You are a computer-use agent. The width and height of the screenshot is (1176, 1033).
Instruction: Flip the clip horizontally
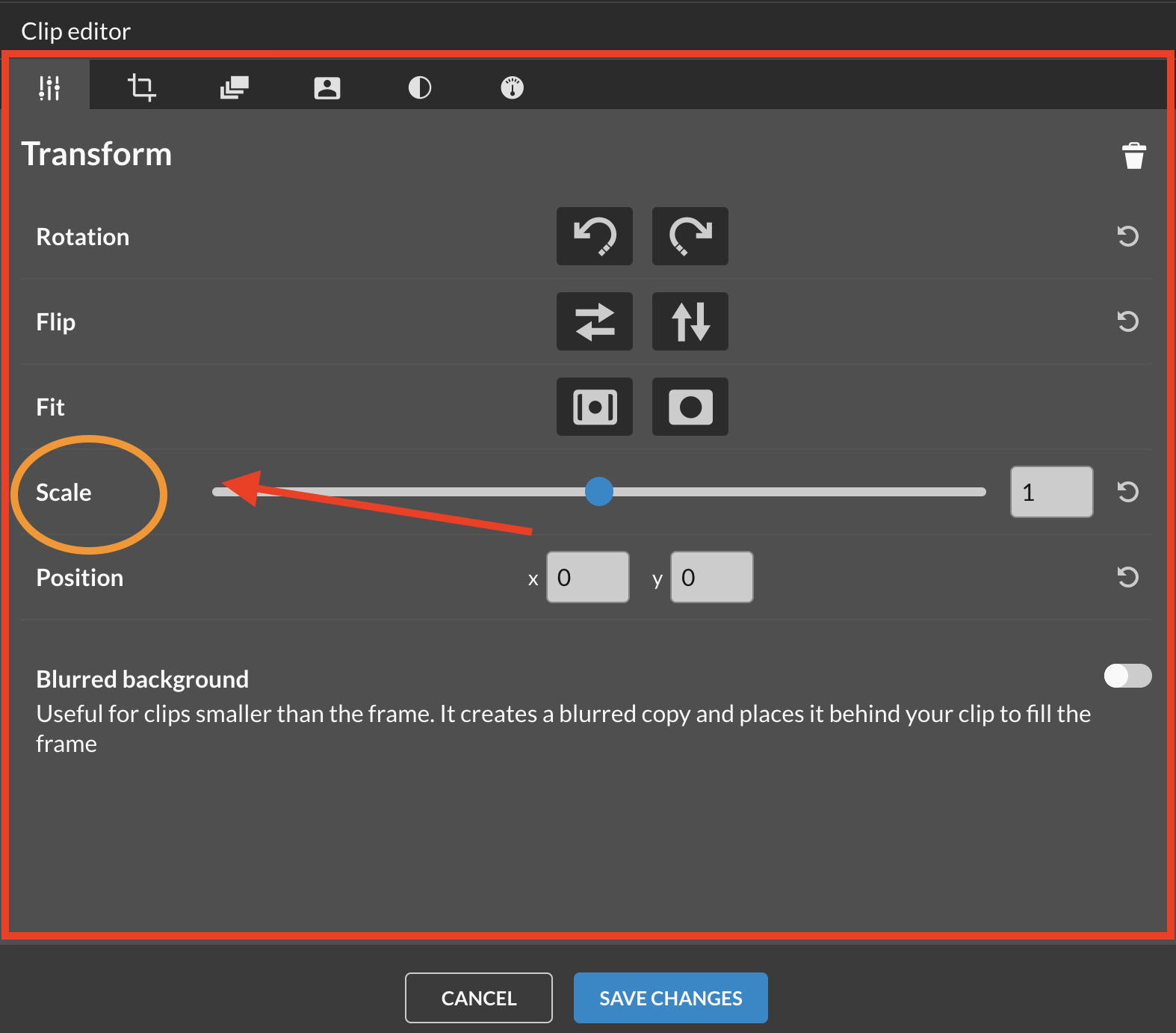(x=594, y=321)
